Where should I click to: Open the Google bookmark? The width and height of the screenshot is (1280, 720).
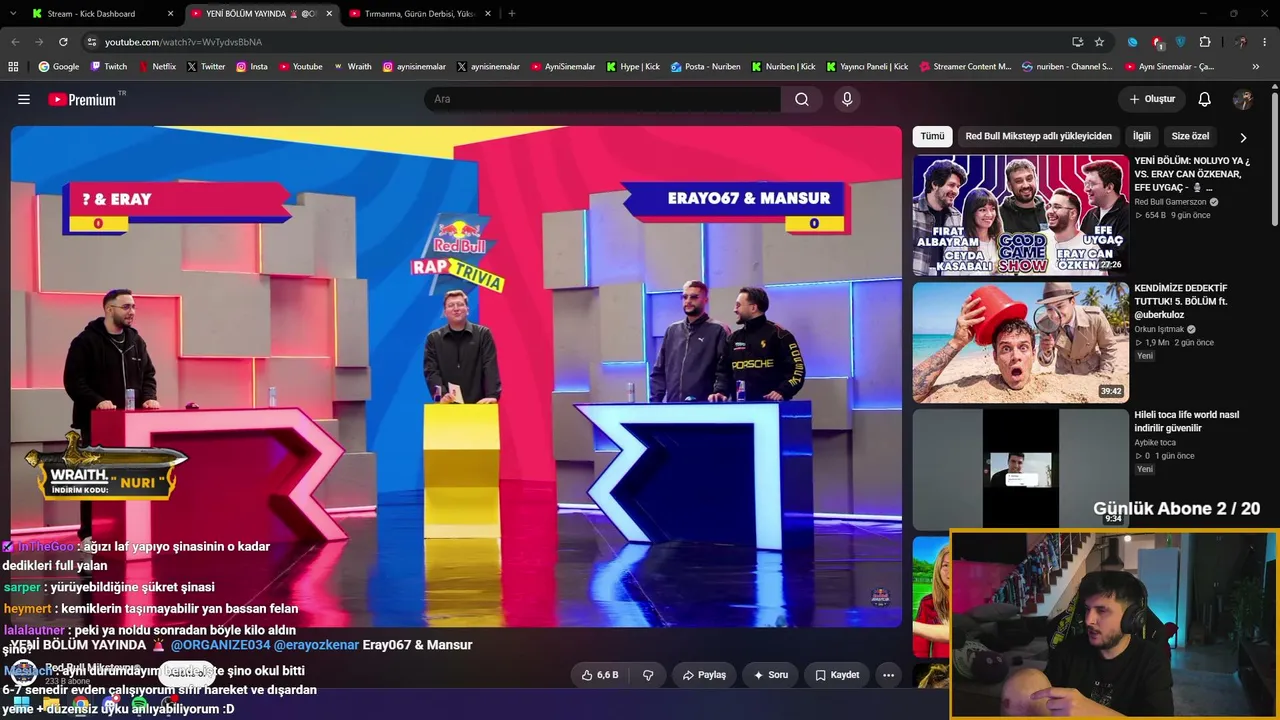(x=59, y=67)
